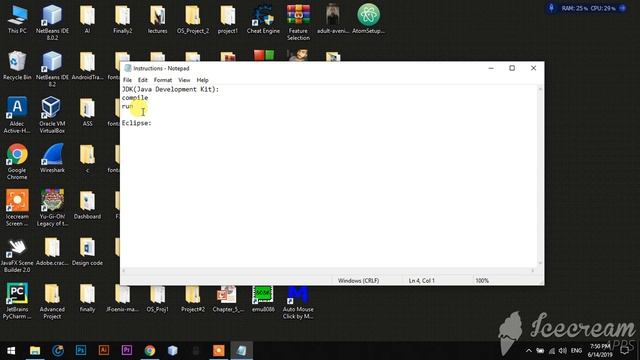Open Premiere Pro from the taskbar
This screenshot has height=360, width=640.
(127, 351)
